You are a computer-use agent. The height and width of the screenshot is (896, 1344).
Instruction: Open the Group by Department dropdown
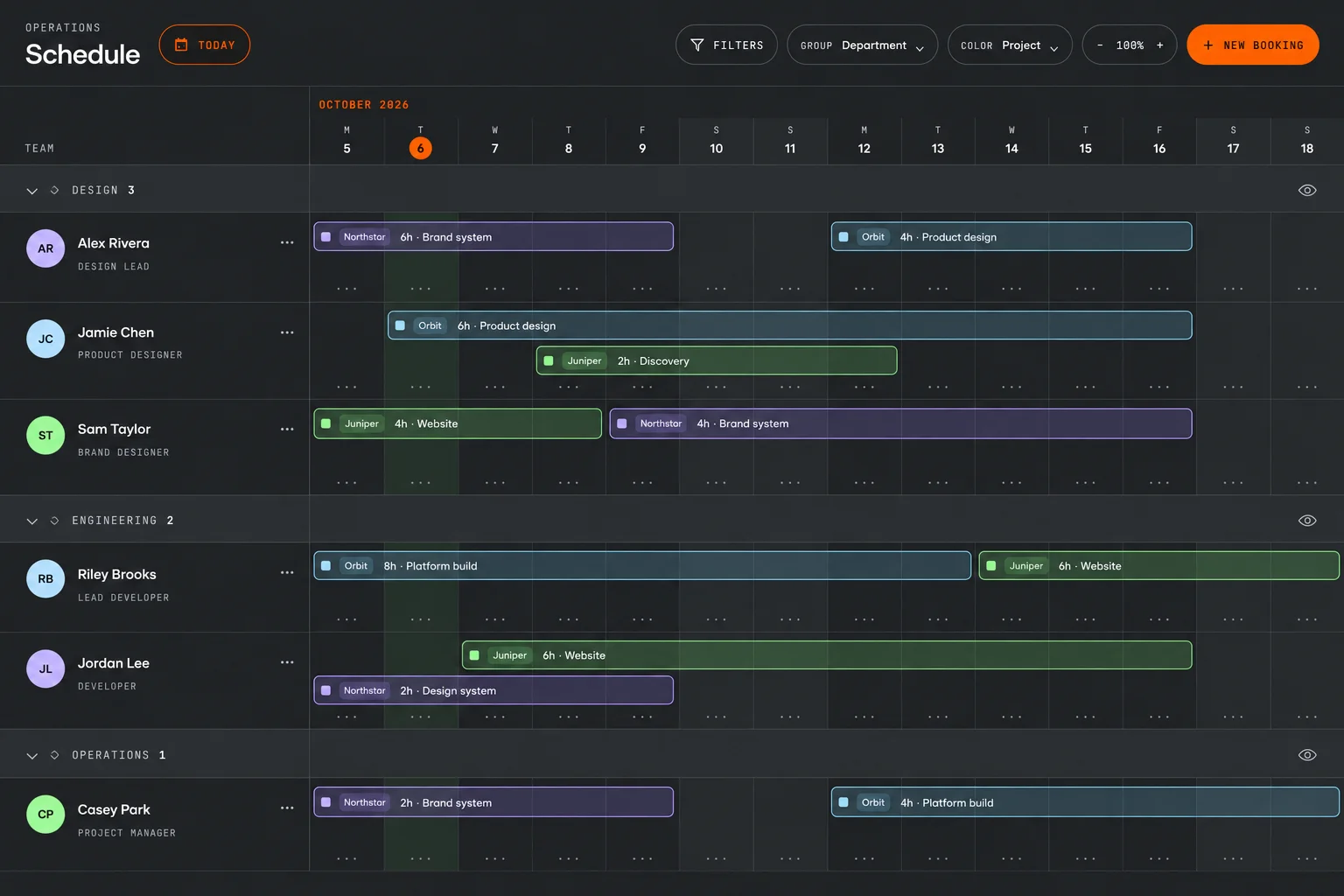tap(862, 45)
